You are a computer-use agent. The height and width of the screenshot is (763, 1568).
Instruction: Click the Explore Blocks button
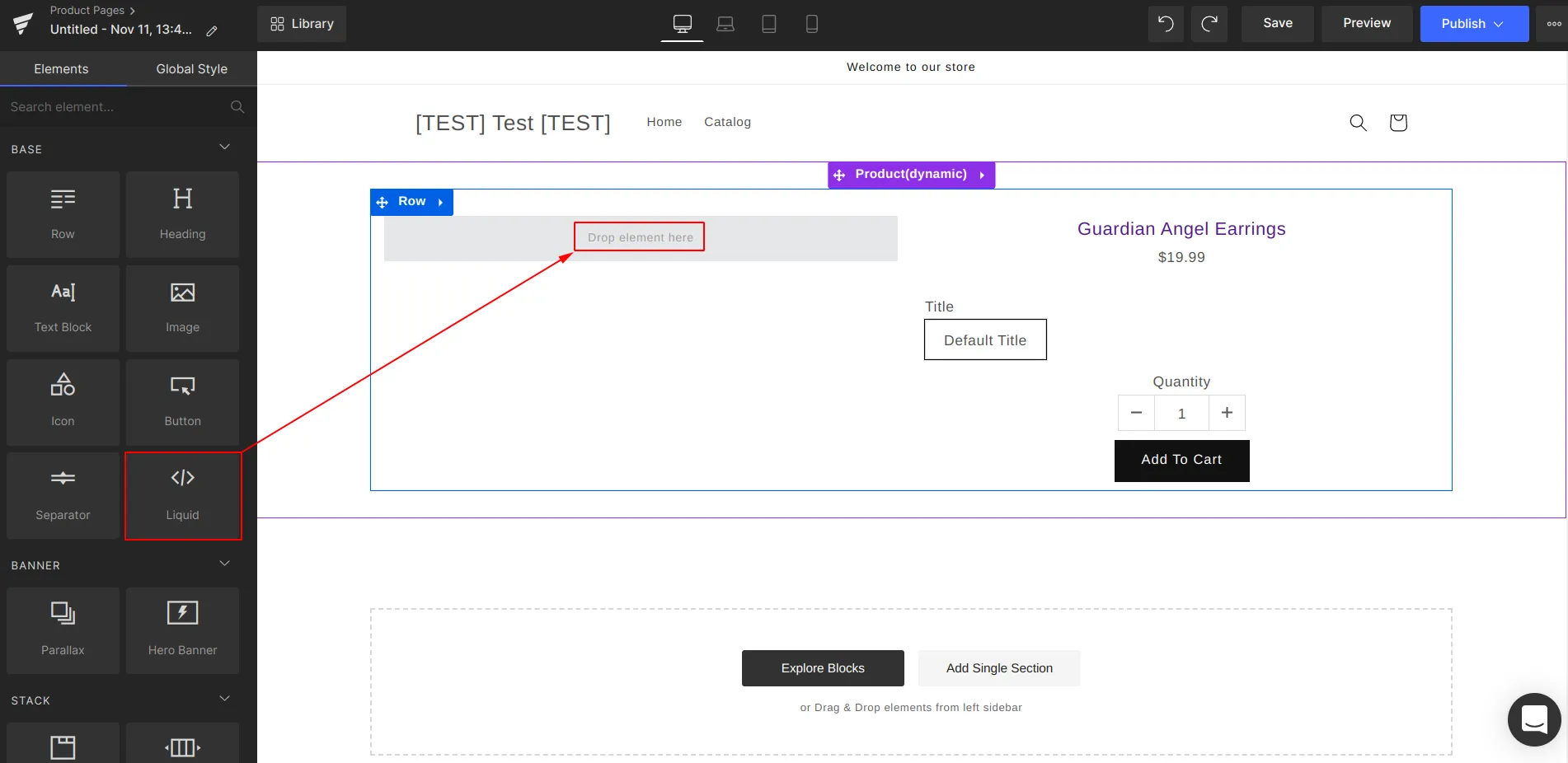click(822, 668)
